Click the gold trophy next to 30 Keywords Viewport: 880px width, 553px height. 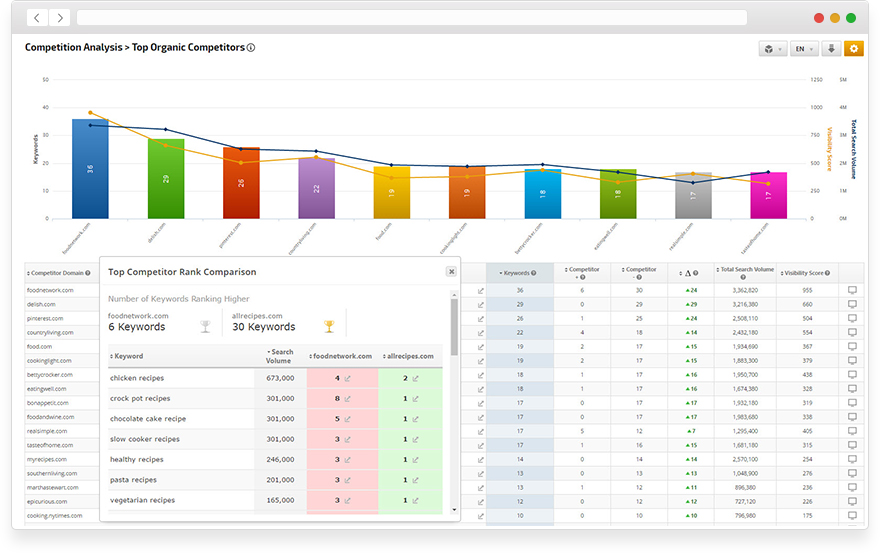coord(329,326)
